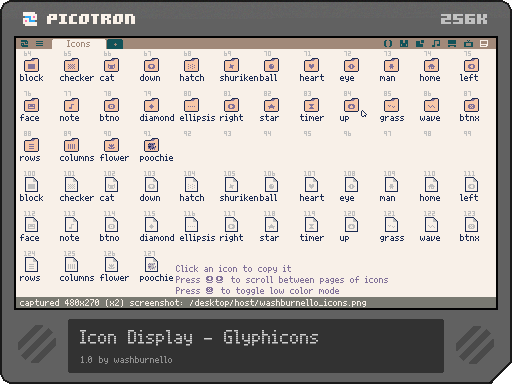
Task: Copy the ball file icon numbered 106
Action: [x=271, y=185]
